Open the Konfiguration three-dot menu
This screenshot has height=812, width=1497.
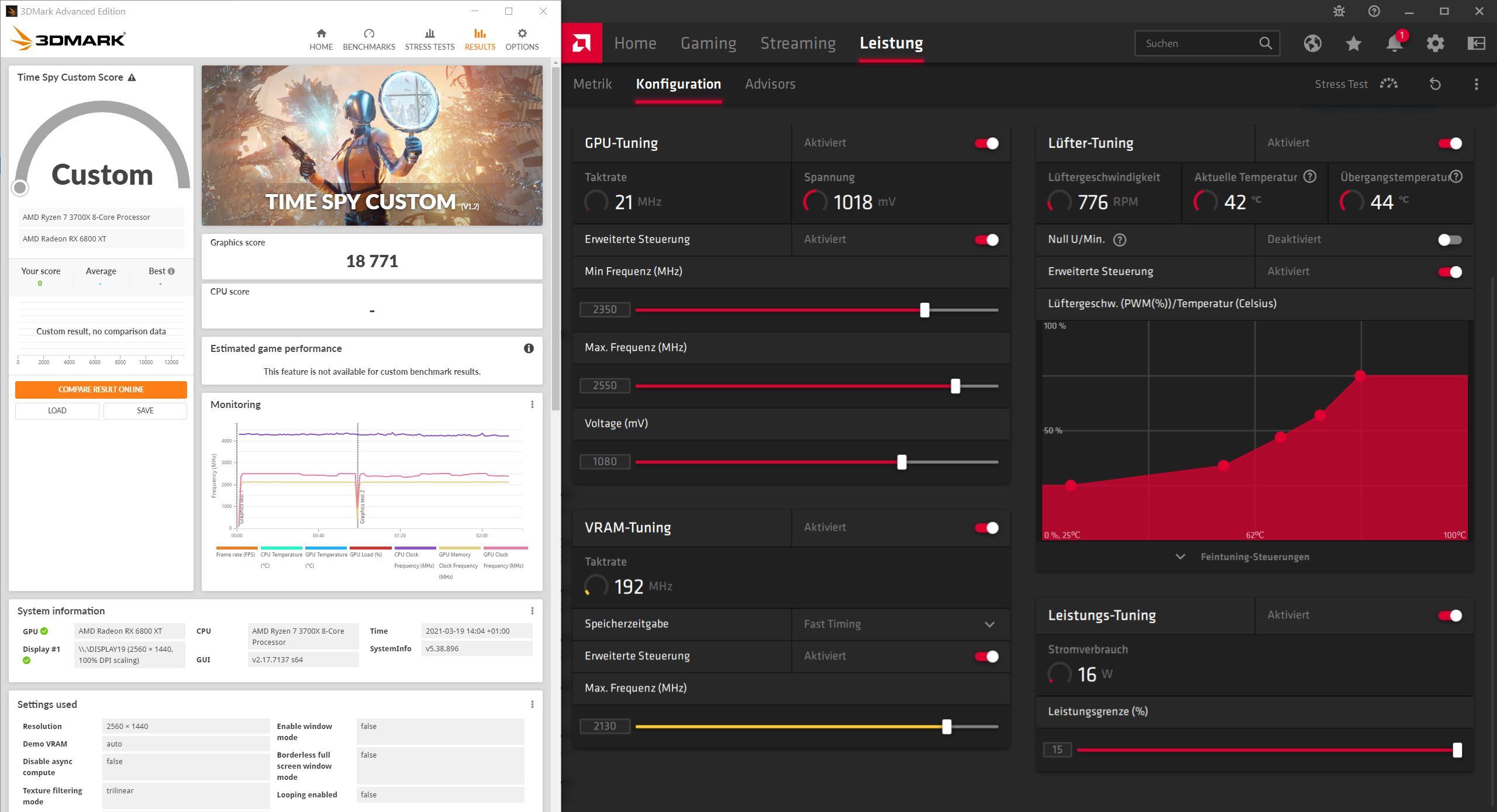(1476, 84)
